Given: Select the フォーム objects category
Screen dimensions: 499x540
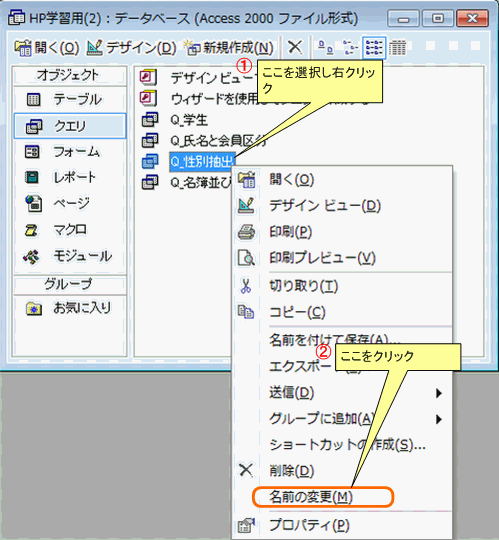Looking at the screenshot, I should (70, 152).
